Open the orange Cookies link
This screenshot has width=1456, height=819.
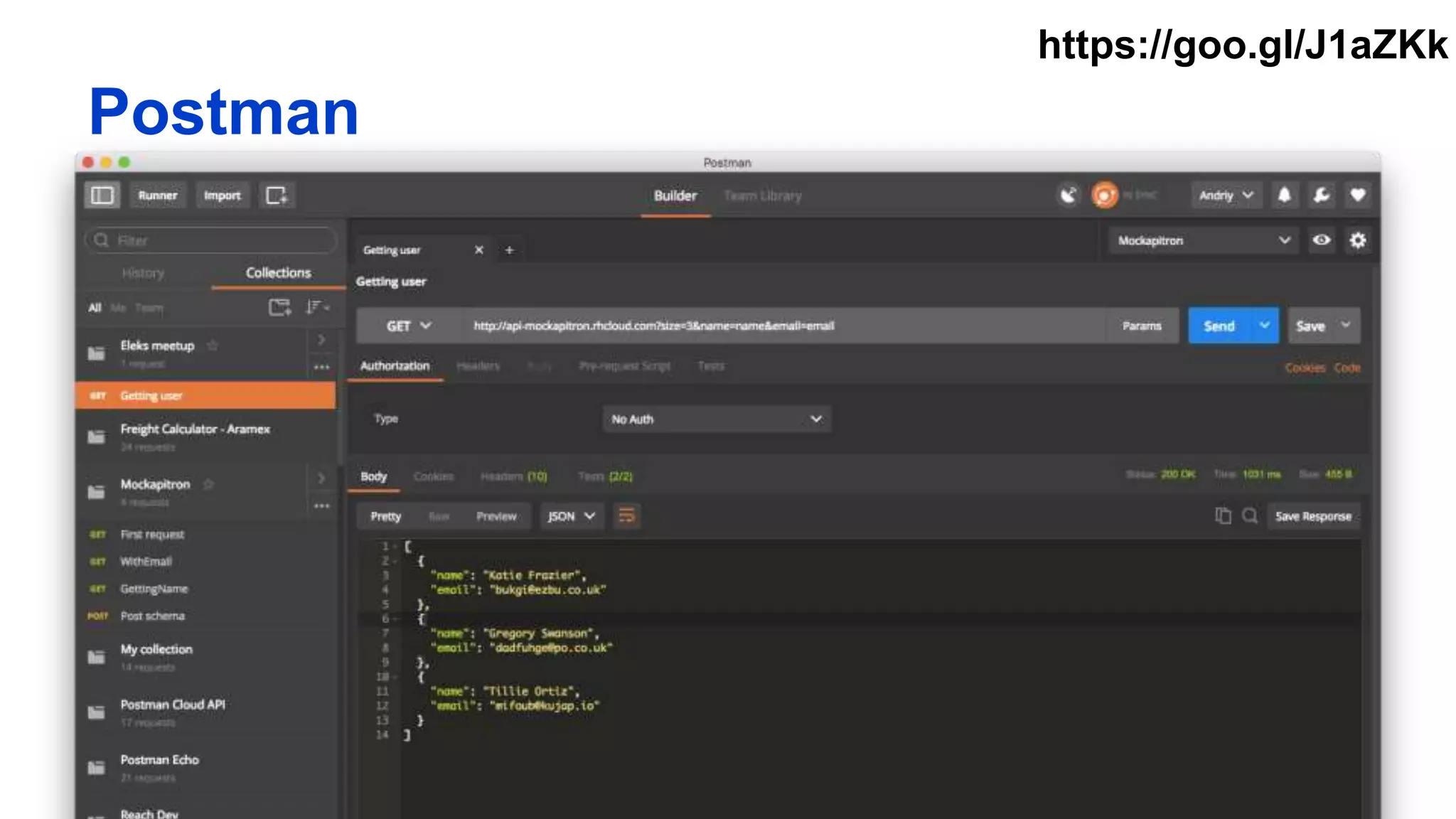click(x=1305, y=368)
